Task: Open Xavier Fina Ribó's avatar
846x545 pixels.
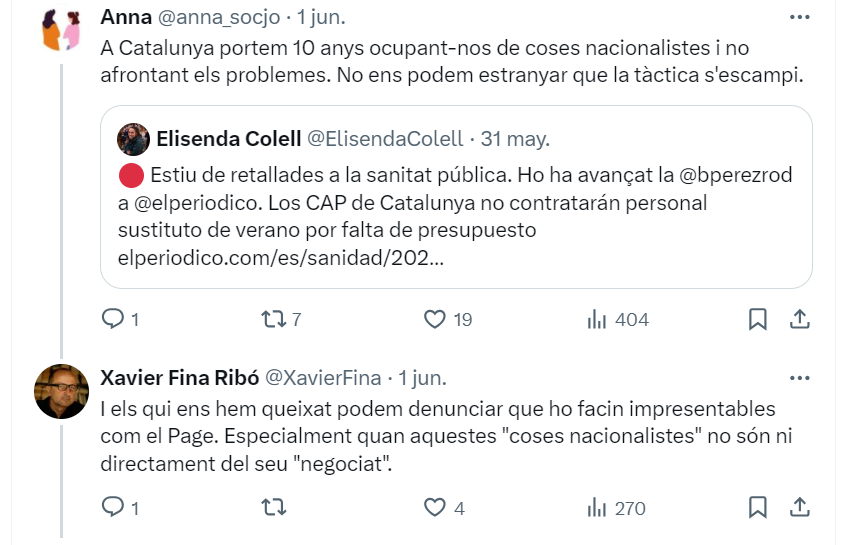Action: point(61,390)
